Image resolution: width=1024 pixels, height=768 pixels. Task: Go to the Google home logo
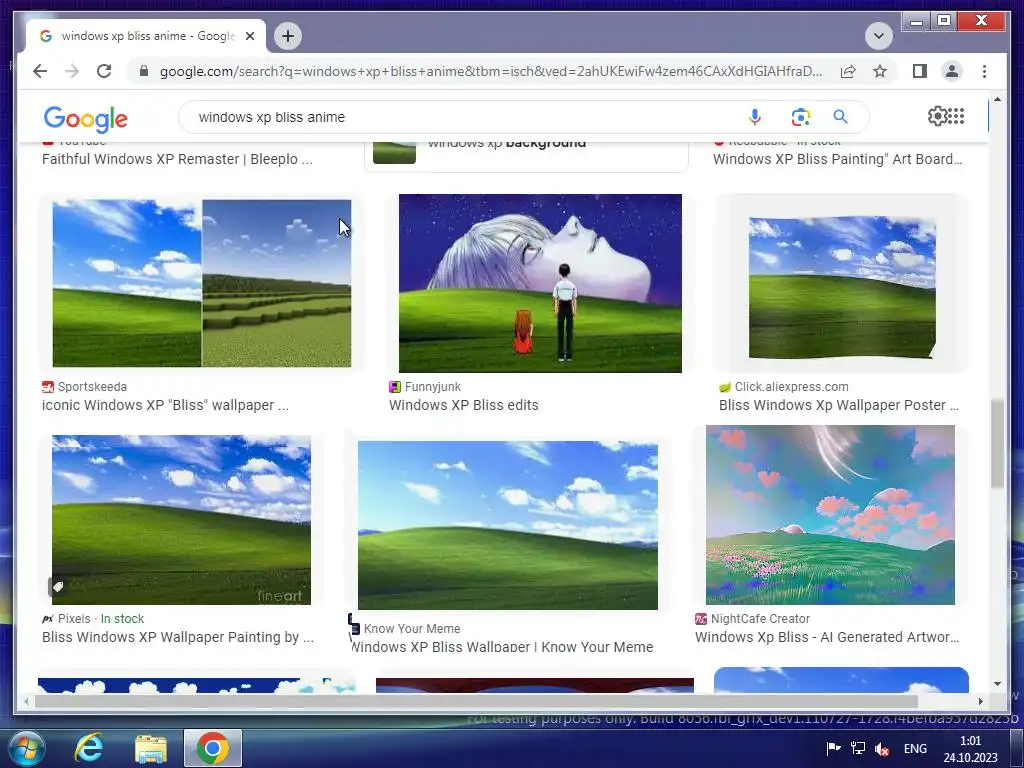tap(86, 118)
